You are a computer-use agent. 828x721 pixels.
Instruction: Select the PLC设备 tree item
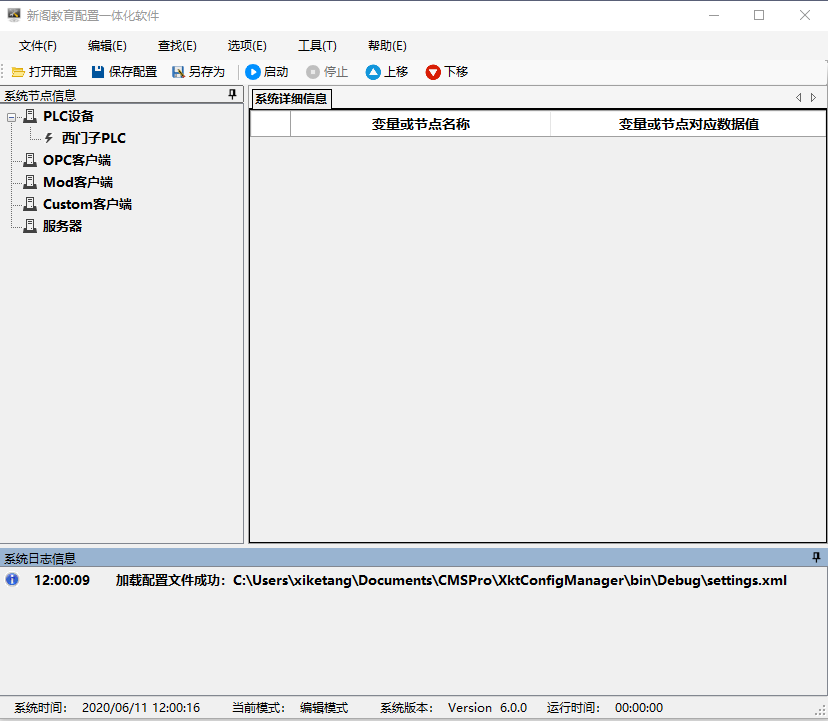(x=68, y=116)
